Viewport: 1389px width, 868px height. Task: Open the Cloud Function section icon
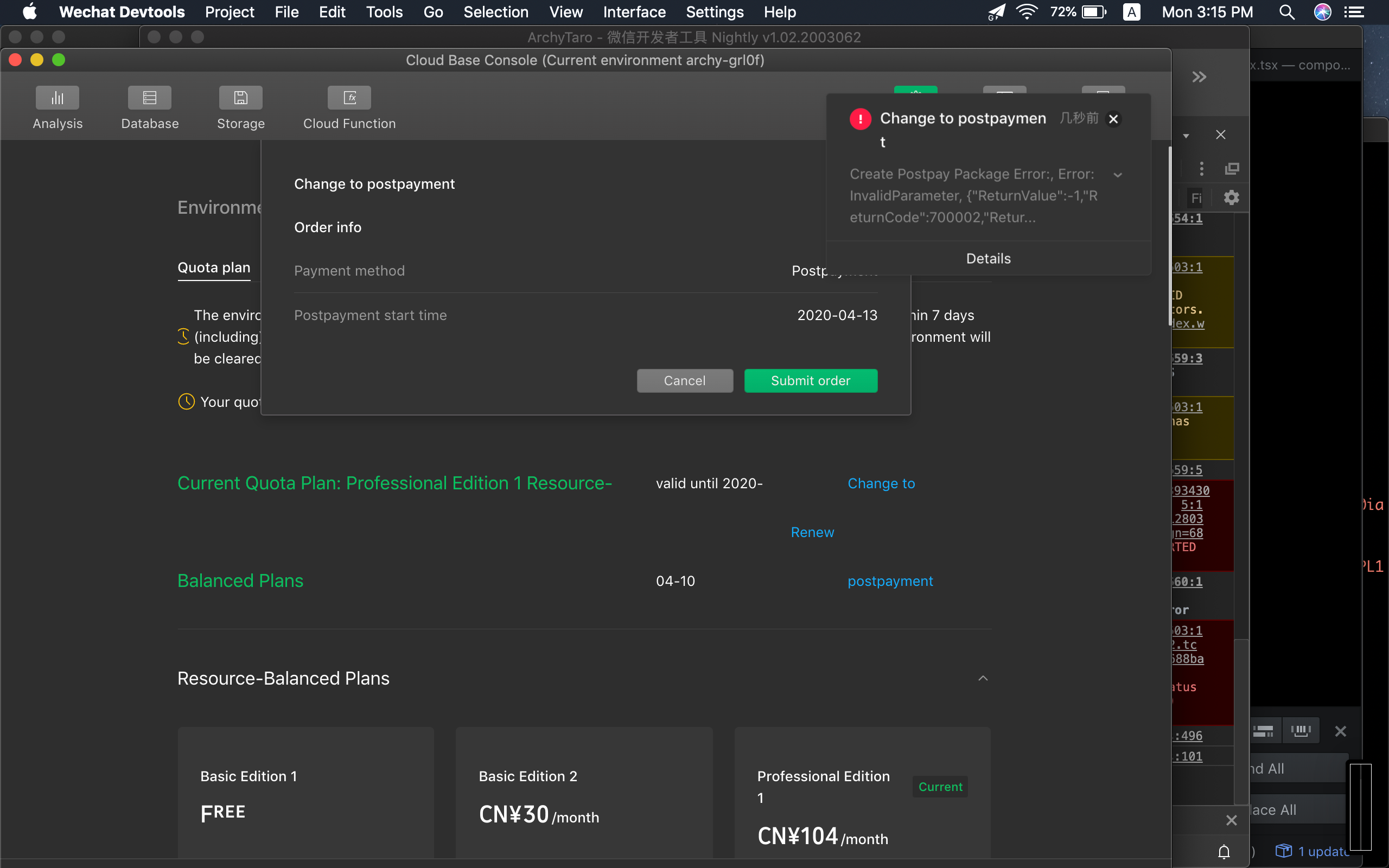349,98
